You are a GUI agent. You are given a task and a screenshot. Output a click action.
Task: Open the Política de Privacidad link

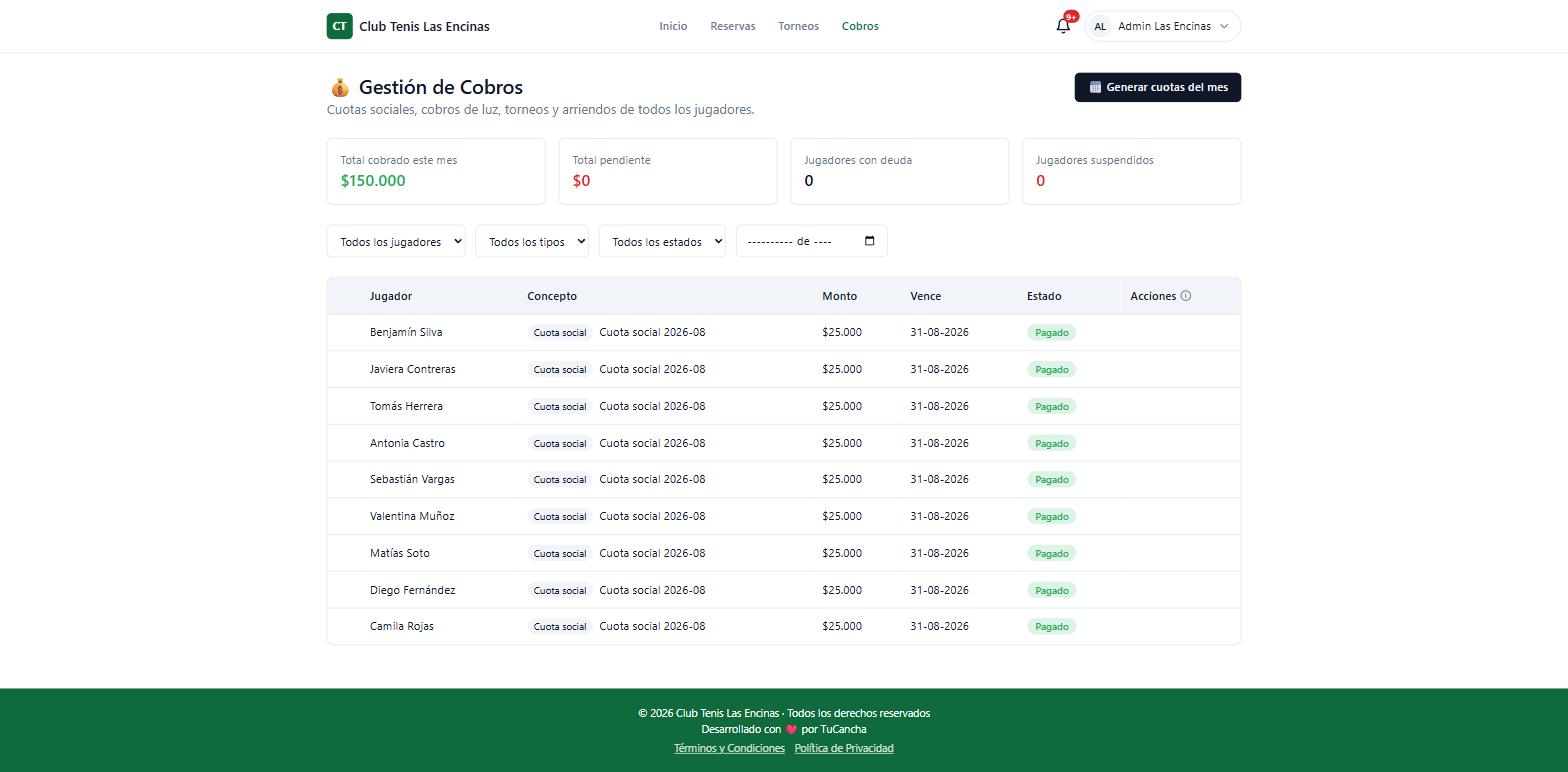[844, 748]
